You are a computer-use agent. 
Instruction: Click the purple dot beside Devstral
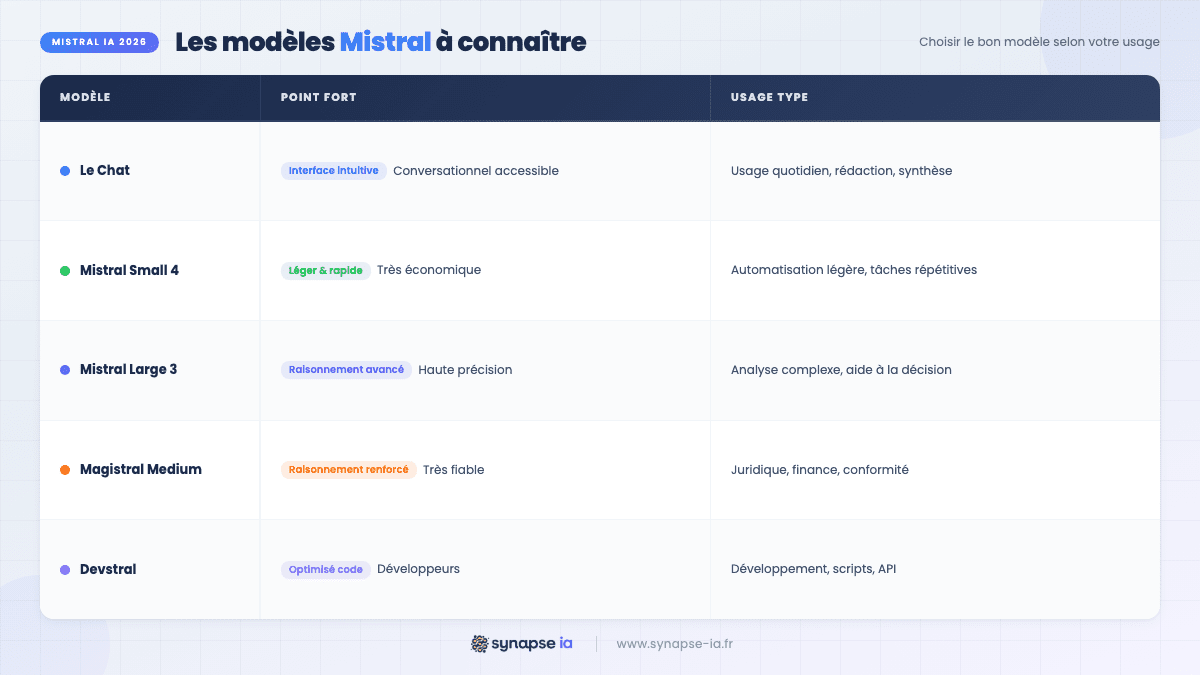pyautogui.click(x=65, y=570)
